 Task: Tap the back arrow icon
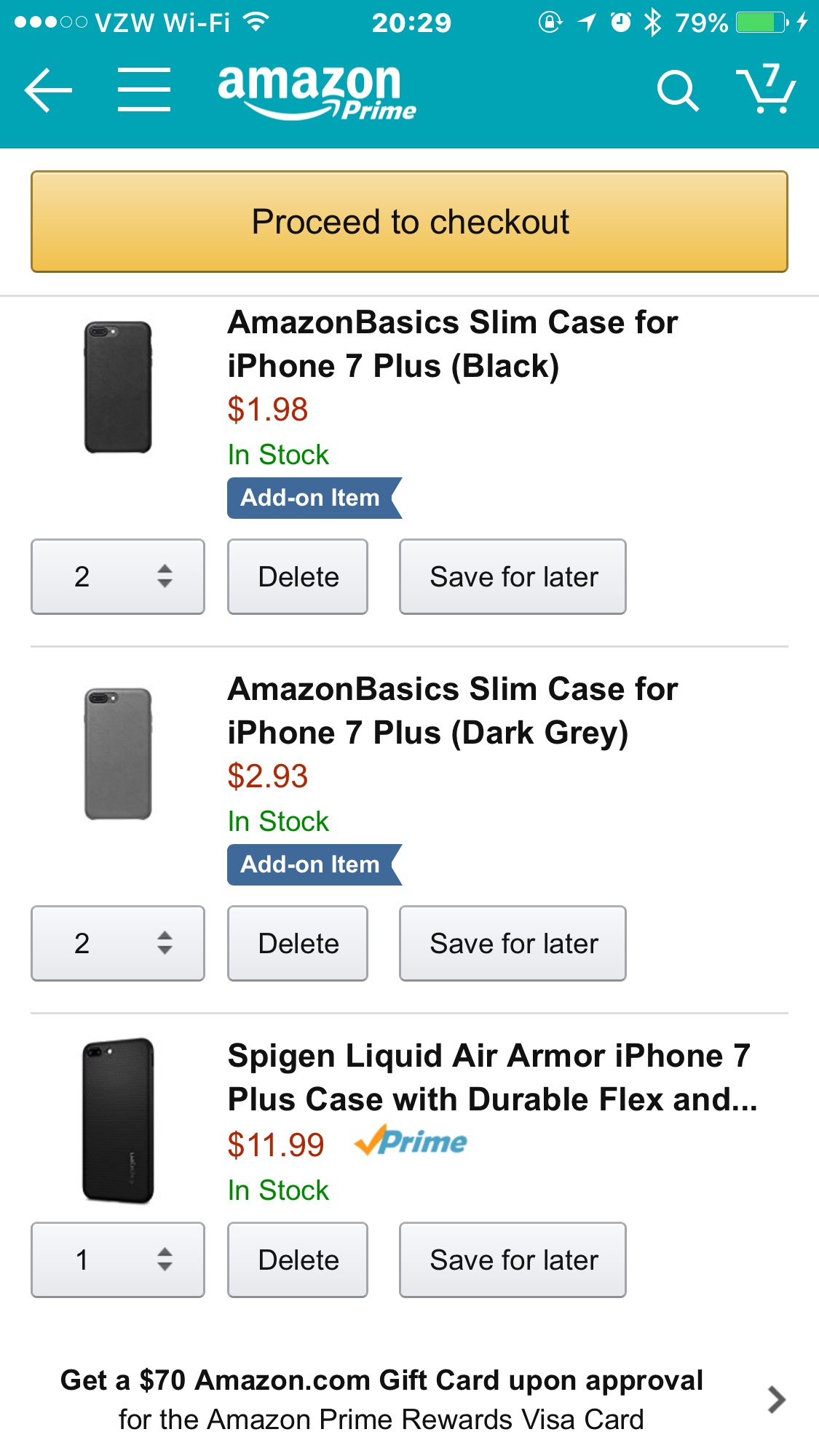[x=48, y=90]
